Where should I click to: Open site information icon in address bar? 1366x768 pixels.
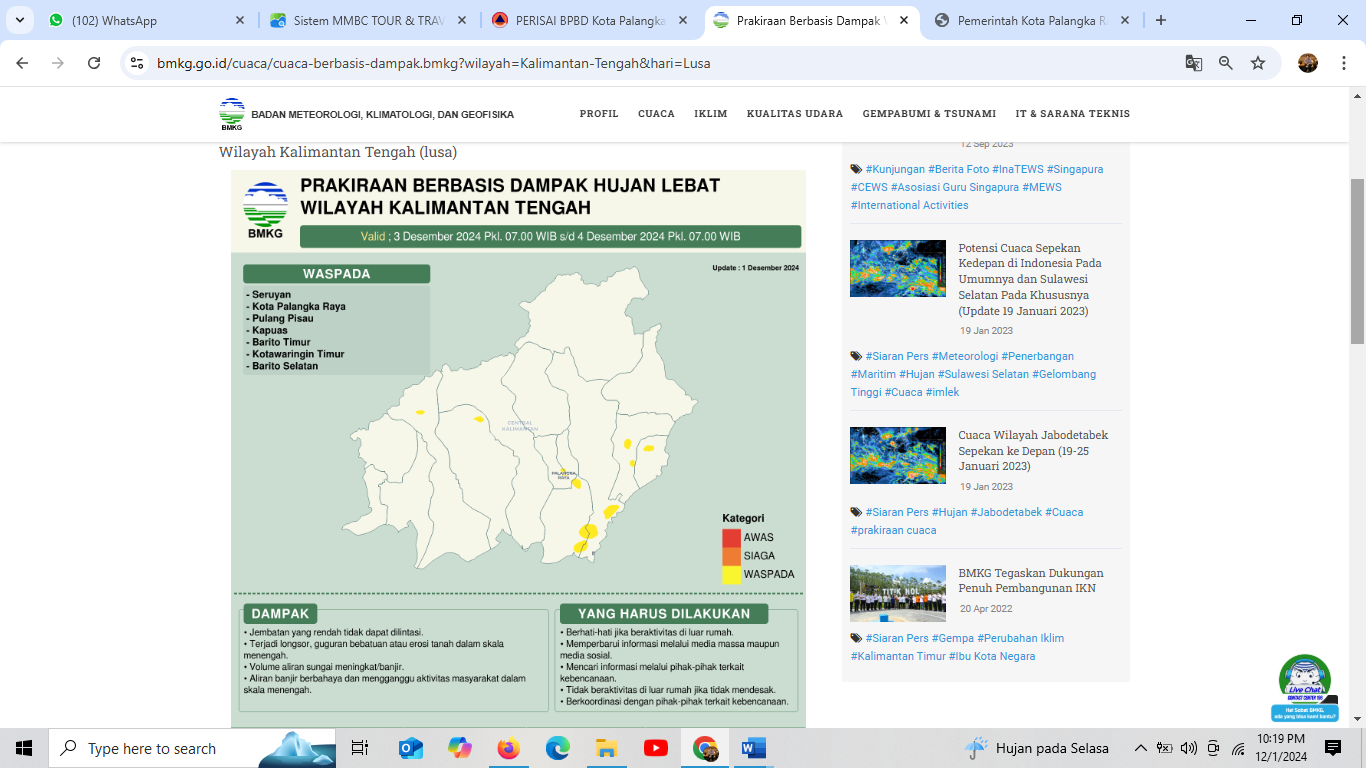(138, 63)
